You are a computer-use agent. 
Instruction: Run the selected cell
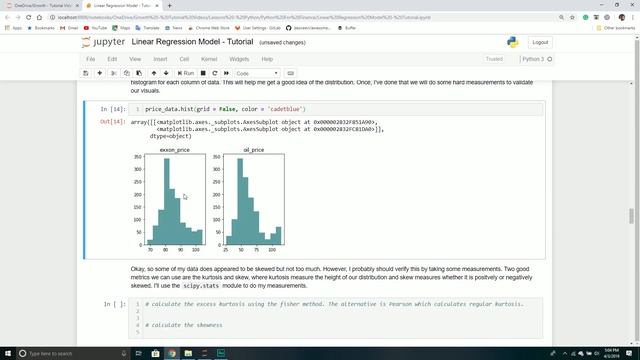click(186, 73)
